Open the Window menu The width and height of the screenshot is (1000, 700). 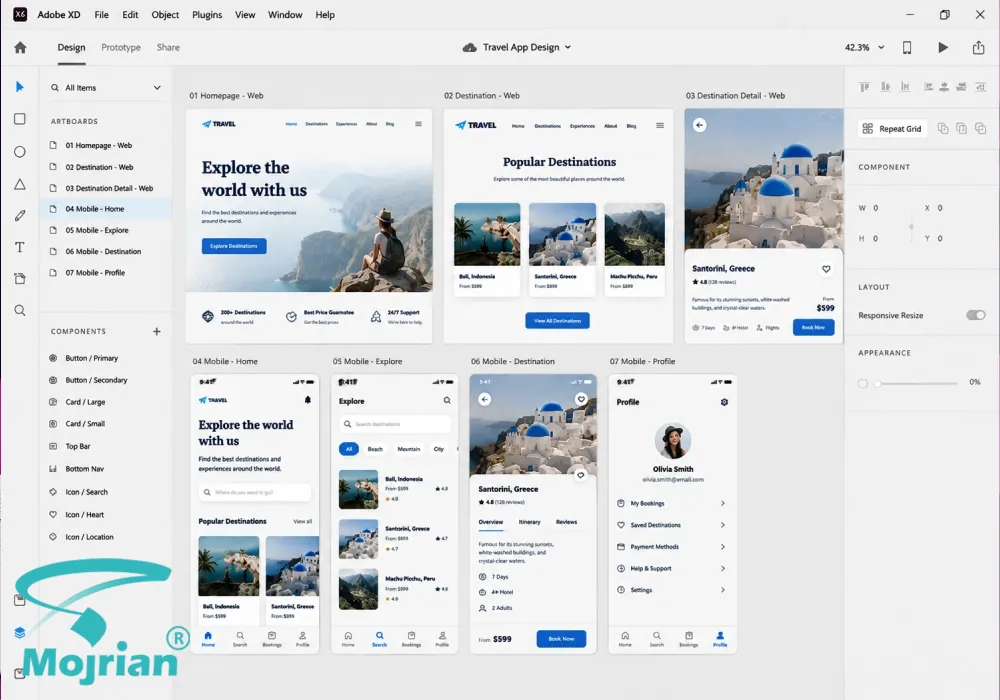[x=285, y=15]
